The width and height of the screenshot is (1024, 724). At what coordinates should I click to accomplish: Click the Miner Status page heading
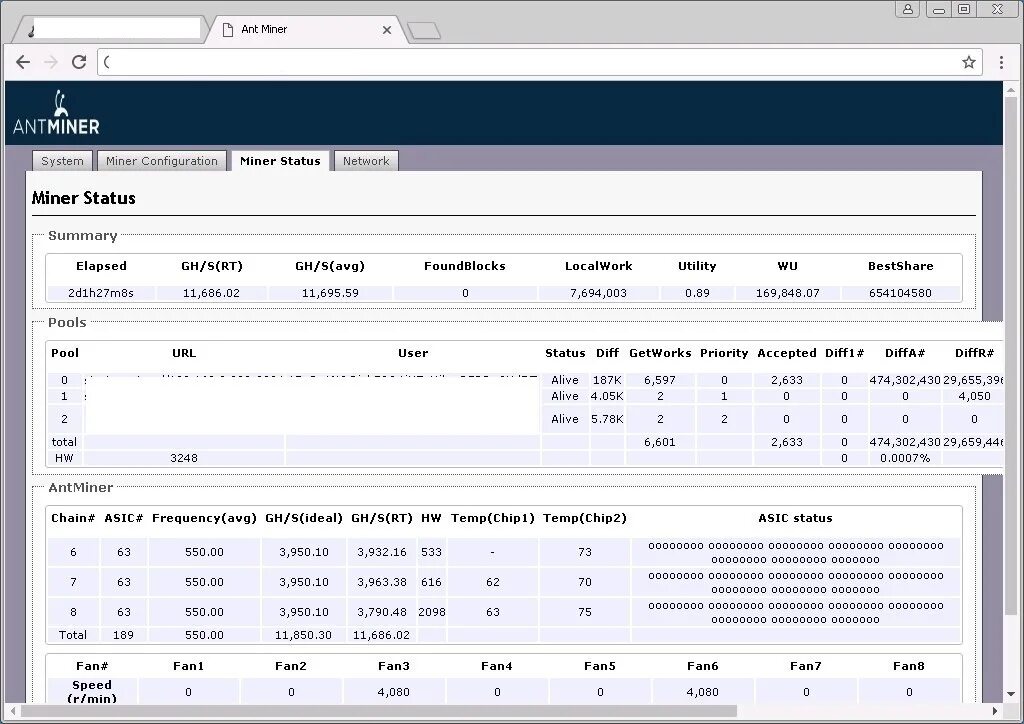[84, 198]
